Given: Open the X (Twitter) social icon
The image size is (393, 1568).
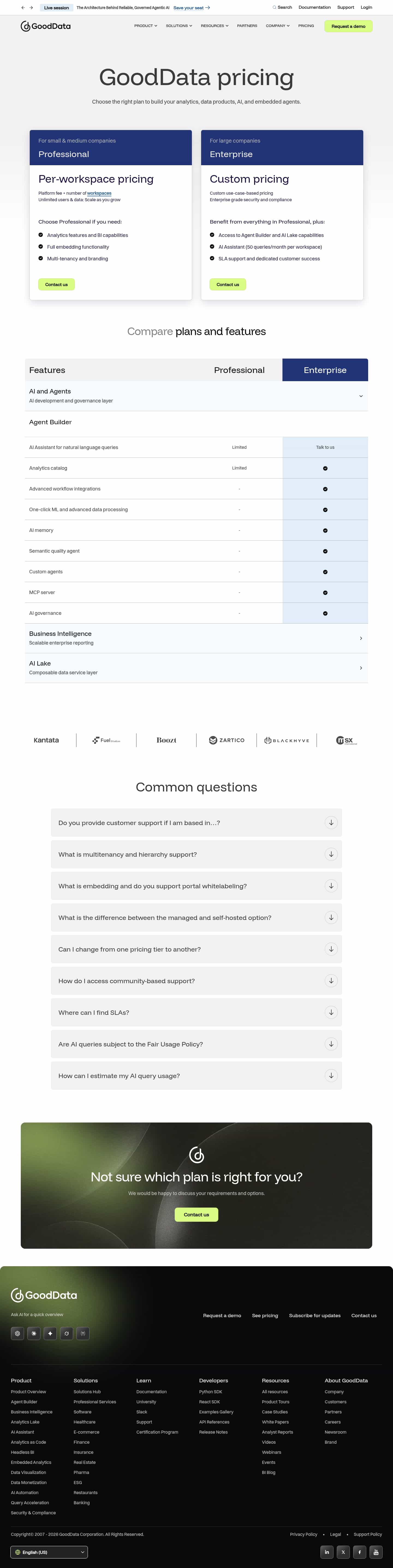Looking at the screenshot, I should click(x=344, y=1552).
